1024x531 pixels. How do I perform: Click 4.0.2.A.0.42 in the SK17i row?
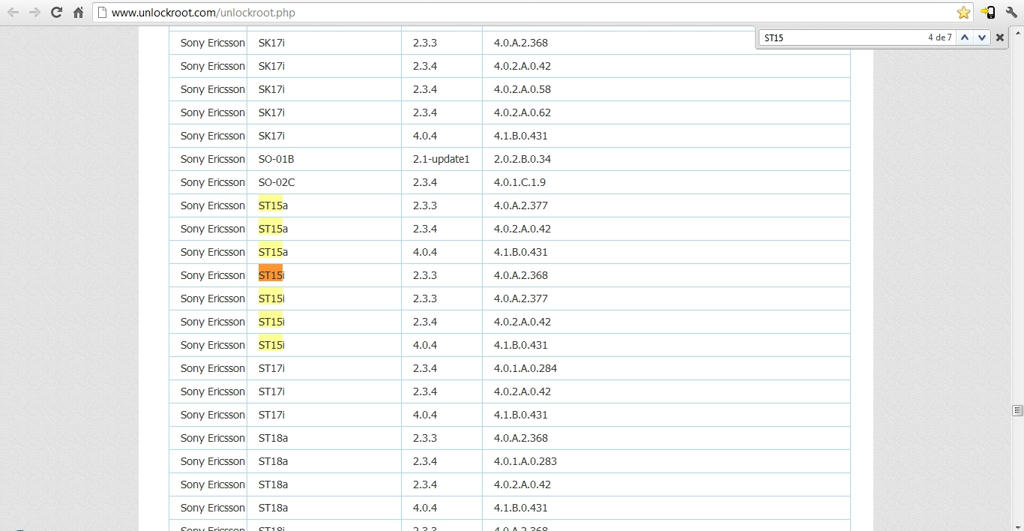click(x=522, y=66)
